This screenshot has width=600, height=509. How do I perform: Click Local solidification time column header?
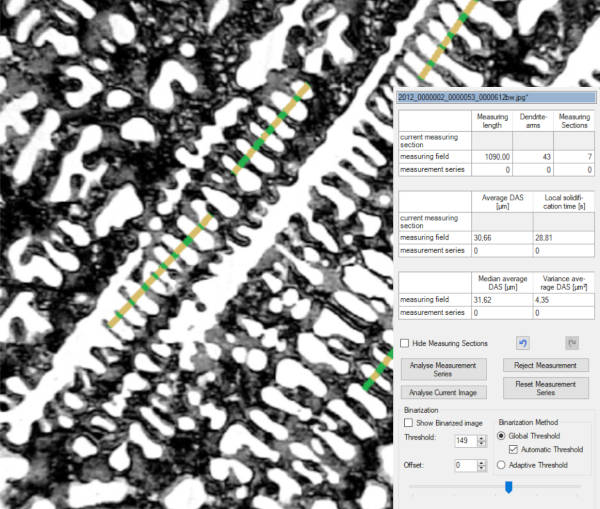pyautogui.click(x=564, y=202)
